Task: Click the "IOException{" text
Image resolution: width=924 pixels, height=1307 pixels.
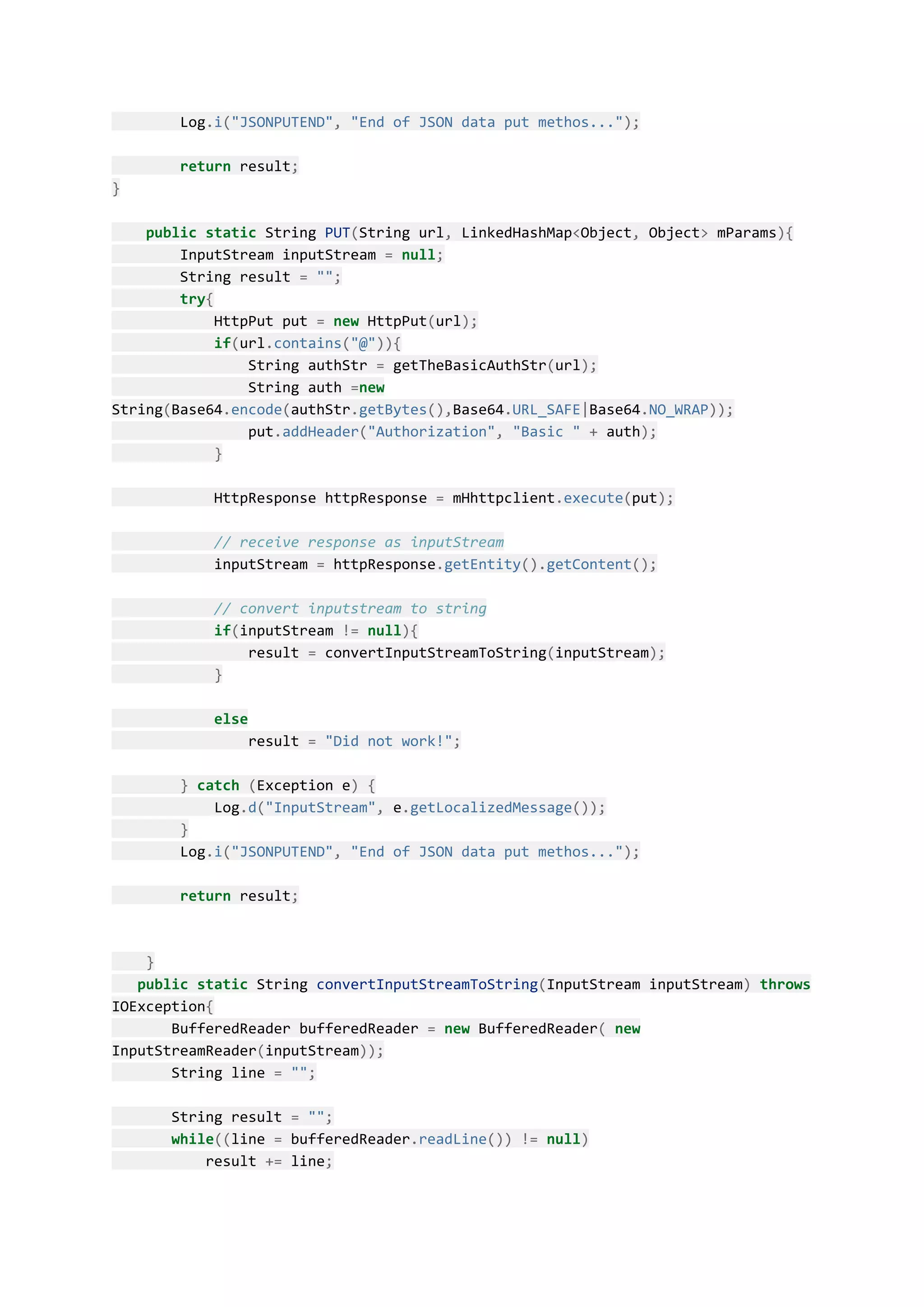Action: (162, 1007)
